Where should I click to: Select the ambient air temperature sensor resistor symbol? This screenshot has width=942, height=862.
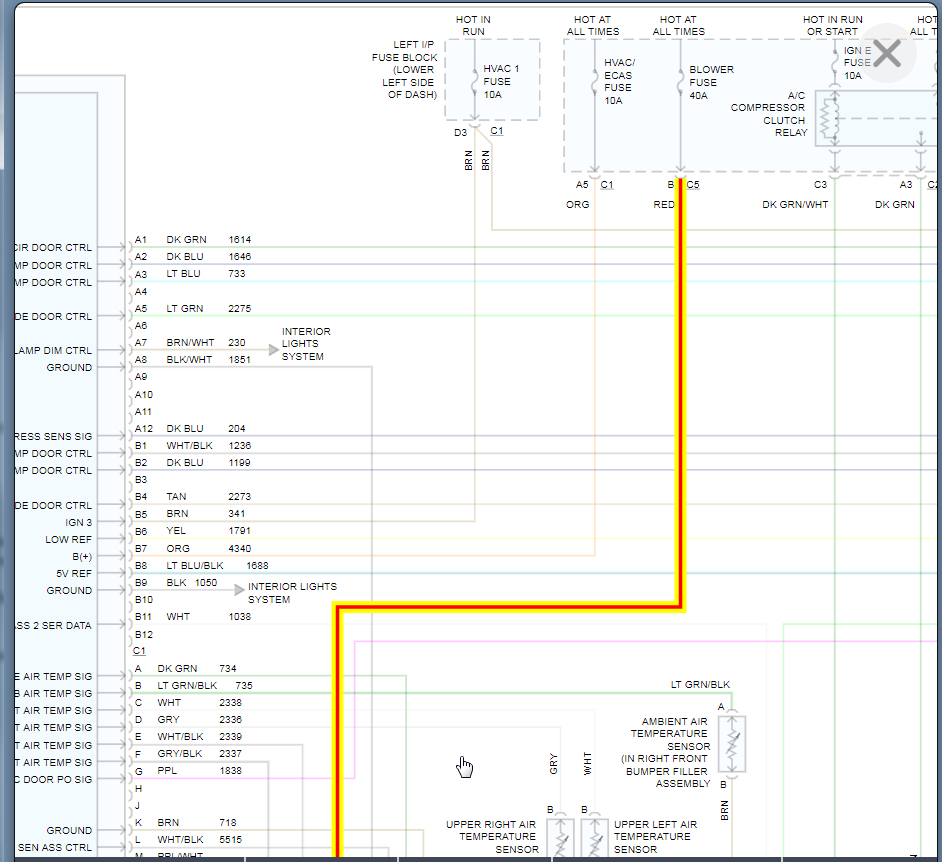732,744
